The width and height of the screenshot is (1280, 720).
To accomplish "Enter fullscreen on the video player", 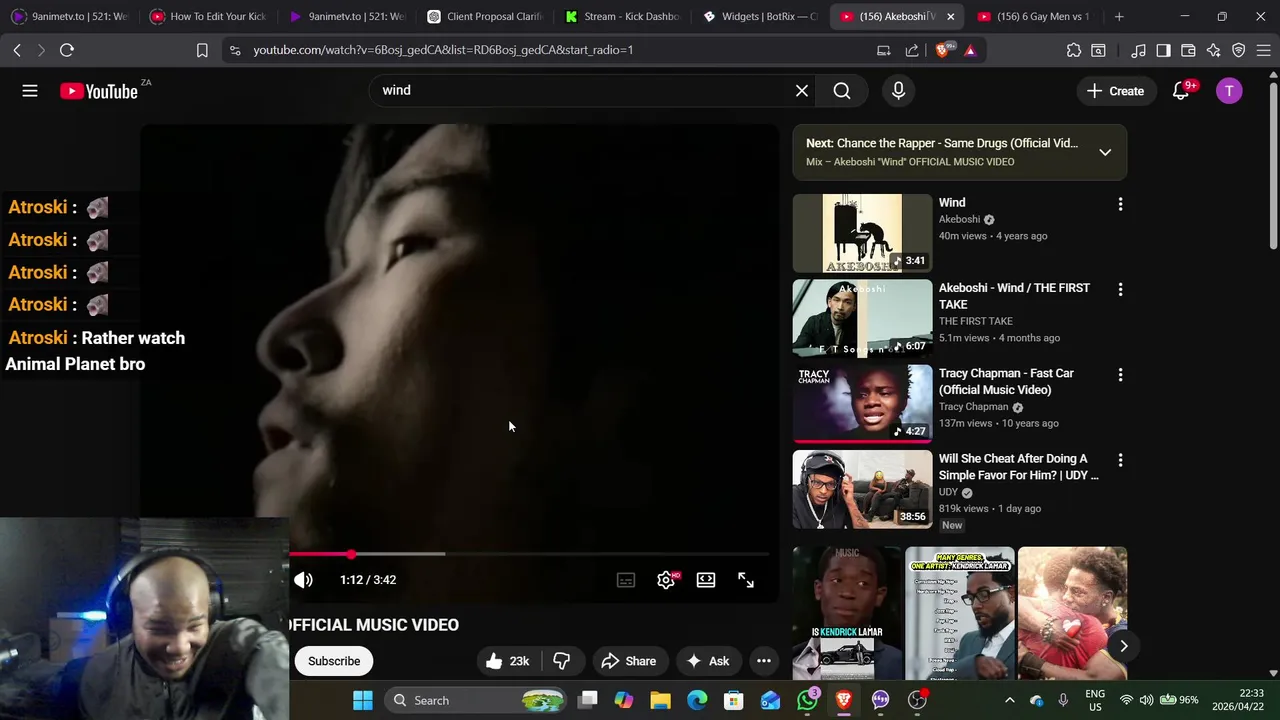I will coord(746,580).
